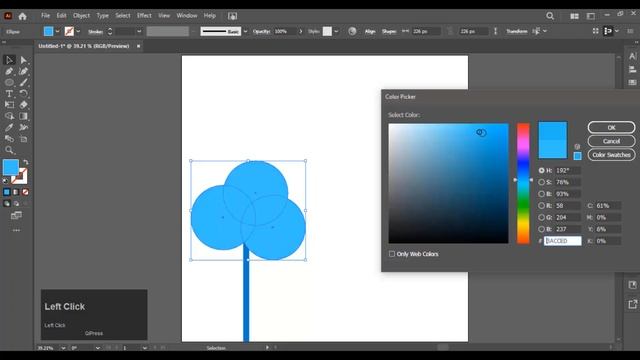This screenshot has width=640, height=360.
Task: Open the share document icon in menu bar
Action: [232, 16]
